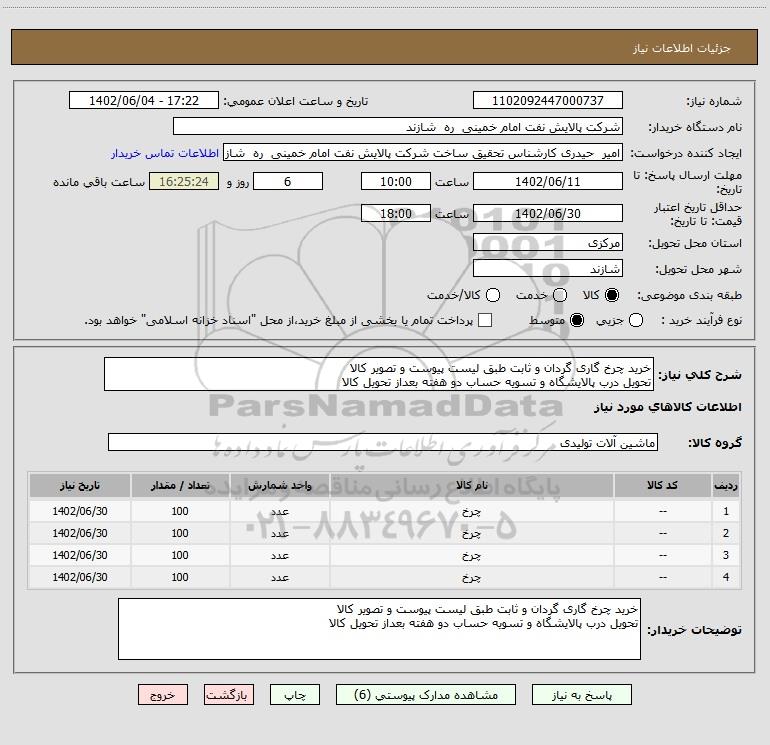Screen dimensions: 770x745
Task: Click unit 'عدد' in row 1
Action: pyautogui.click(x=279, y=511)
